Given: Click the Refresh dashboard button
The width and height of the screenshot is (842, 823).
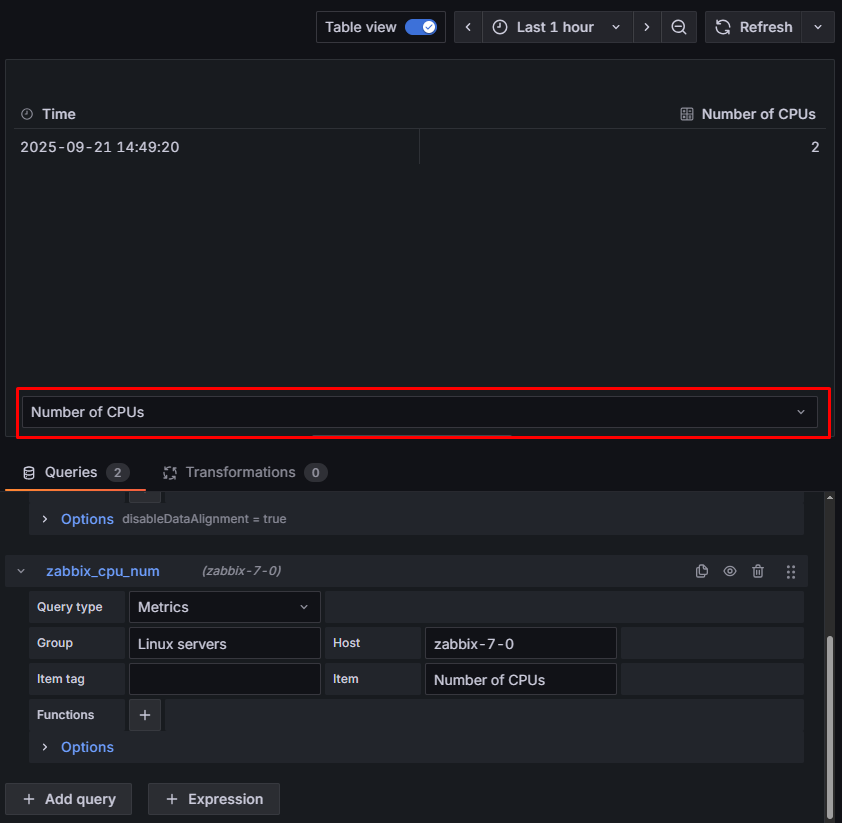Looking at the screenshot, I should [755, 27].
